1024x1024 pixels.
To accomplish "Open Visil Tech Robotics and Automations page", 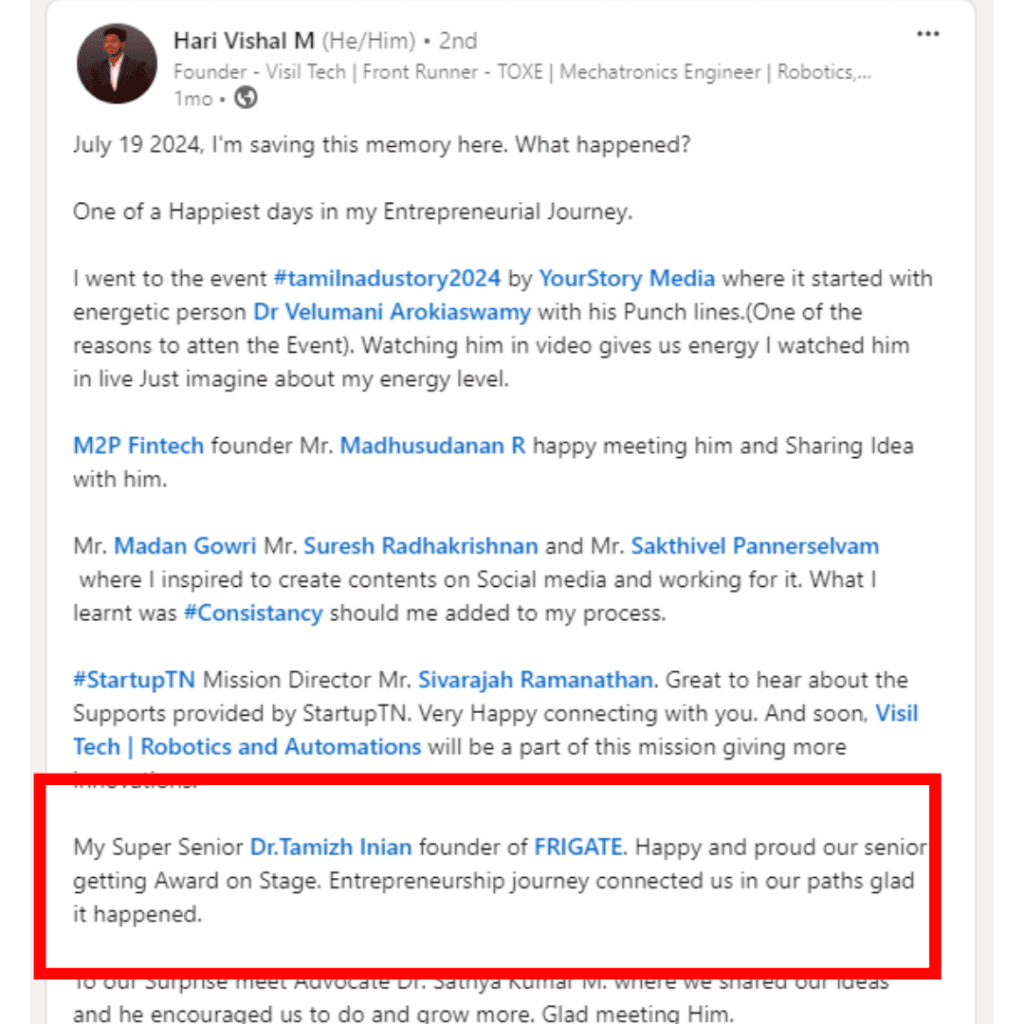I will click(247, 747).
